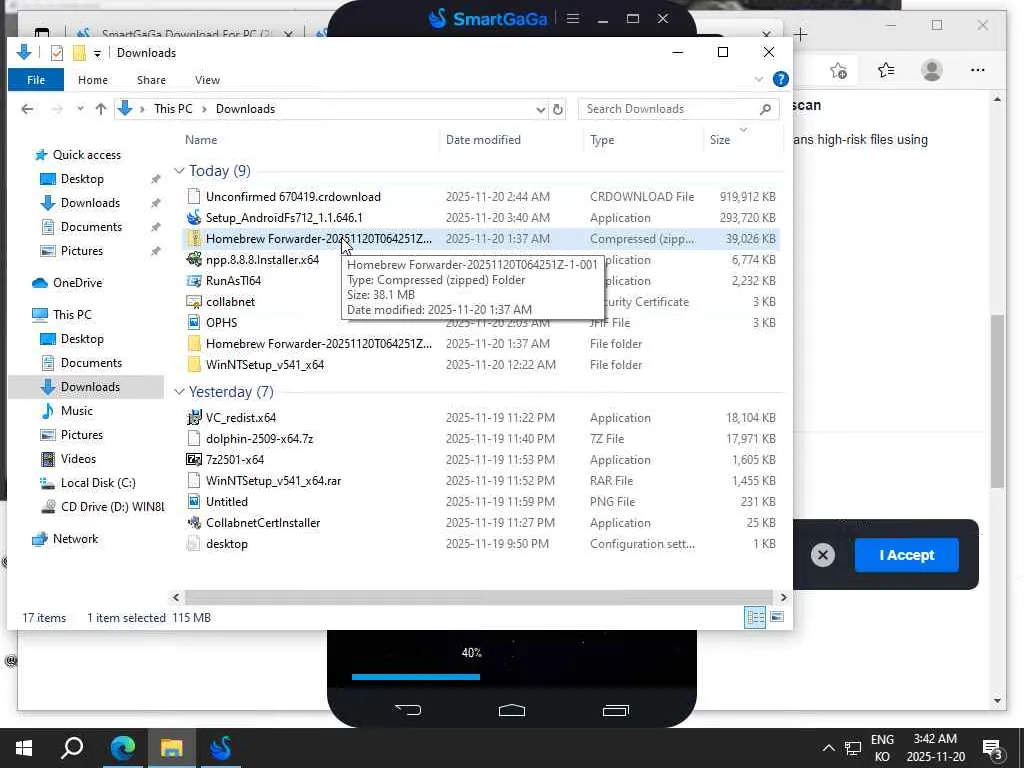Sort by Date modified column
1024x768 pixels.
tap(483, 140)
